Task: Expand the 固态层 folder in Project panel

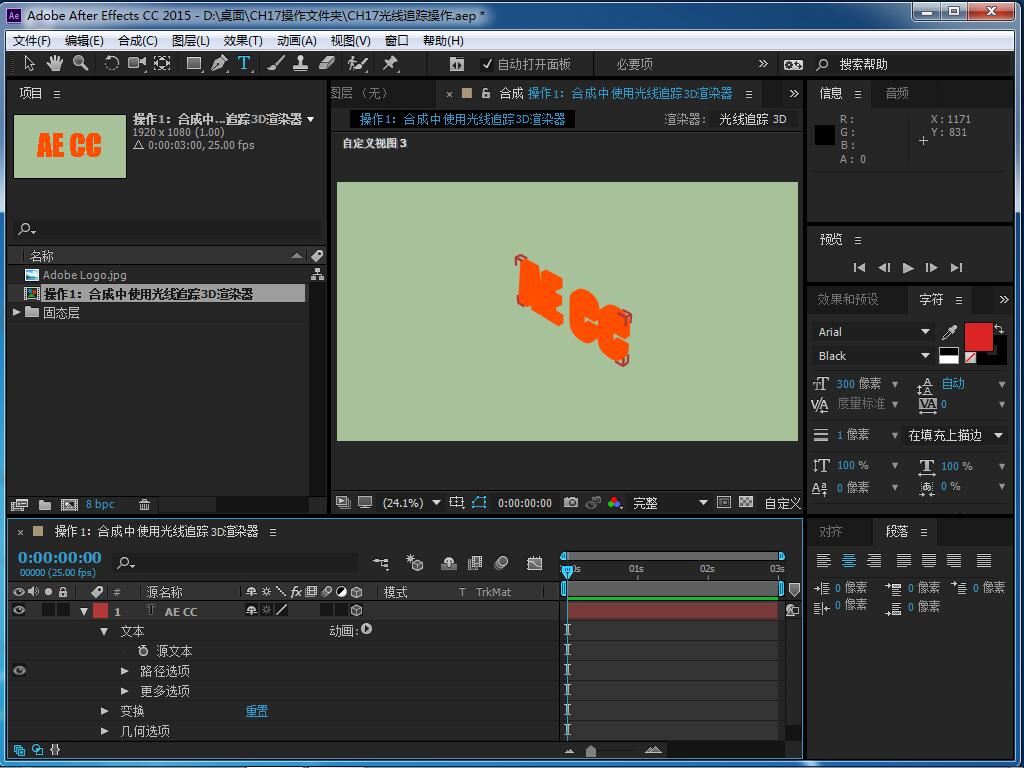Action: coord(17,313)
